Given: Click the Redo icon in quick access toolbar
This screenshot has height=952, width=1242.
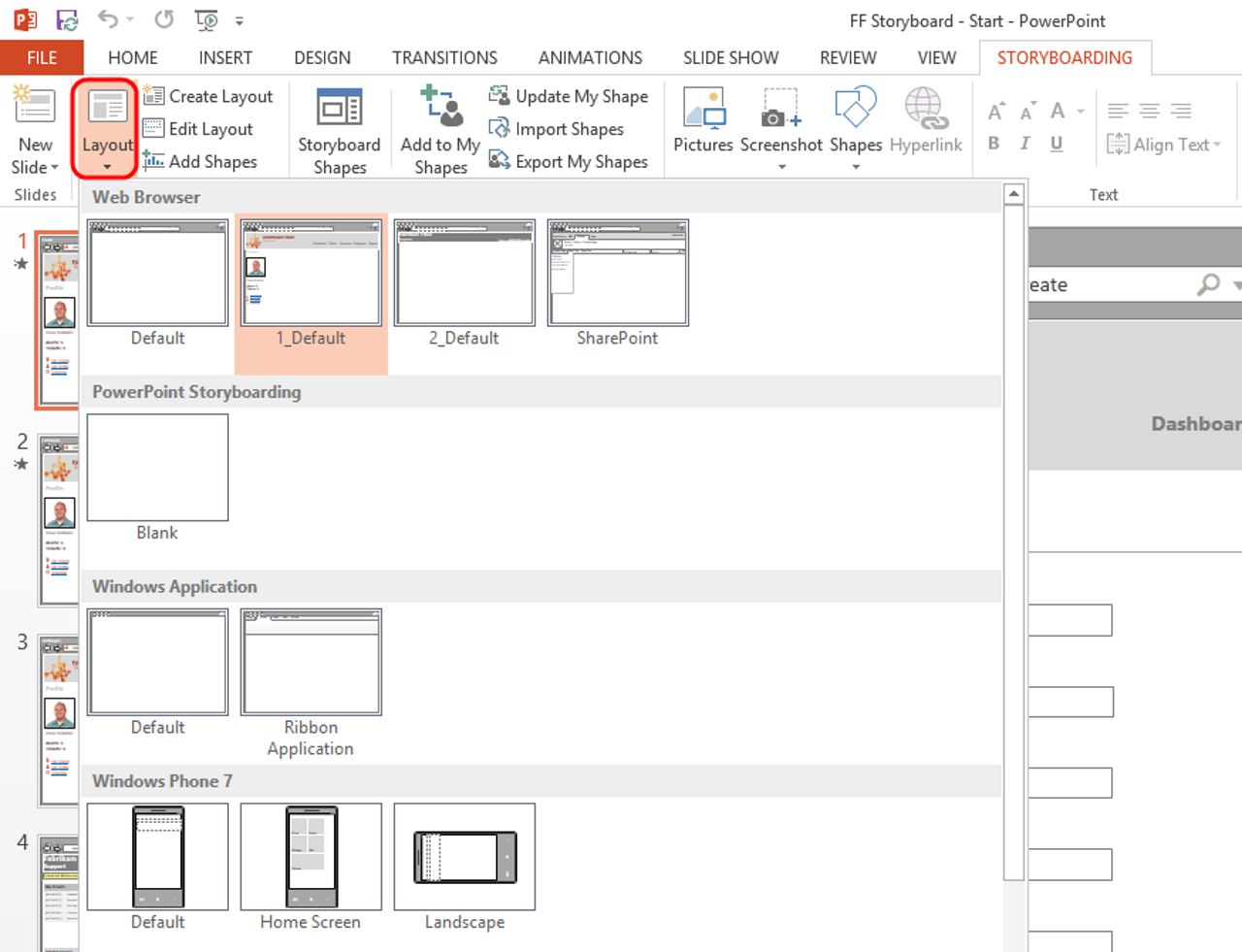Looking at the screenshot, I should click(164, 19).
